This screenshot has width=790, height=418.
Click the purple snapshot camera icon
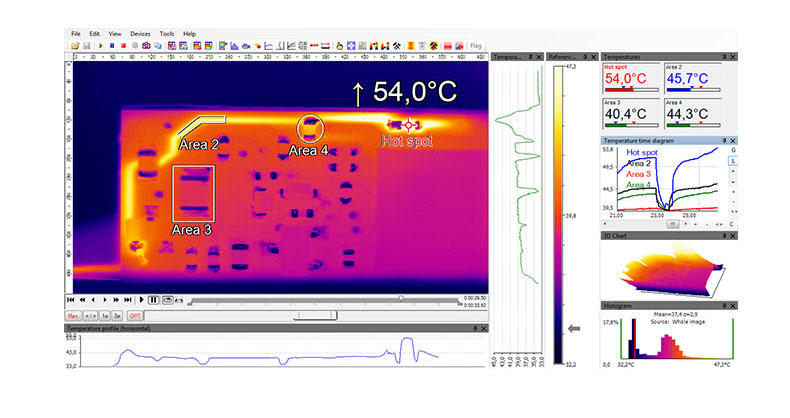pos(146,46)
